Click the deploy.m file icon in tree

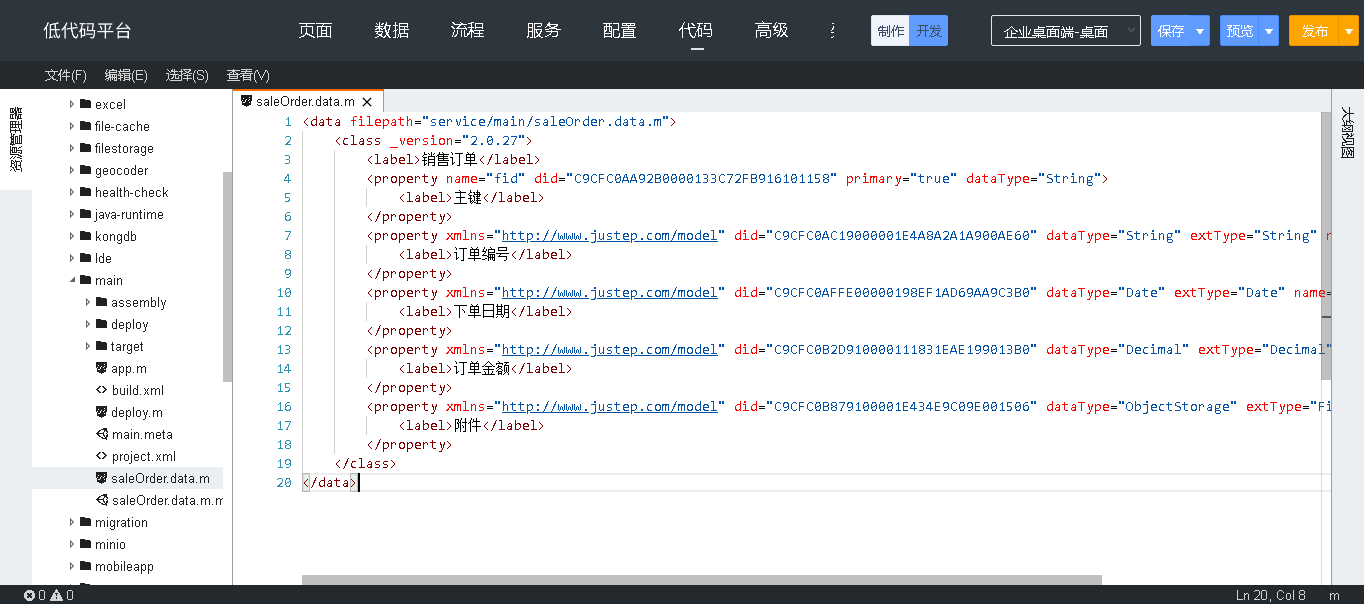(101, 412)
